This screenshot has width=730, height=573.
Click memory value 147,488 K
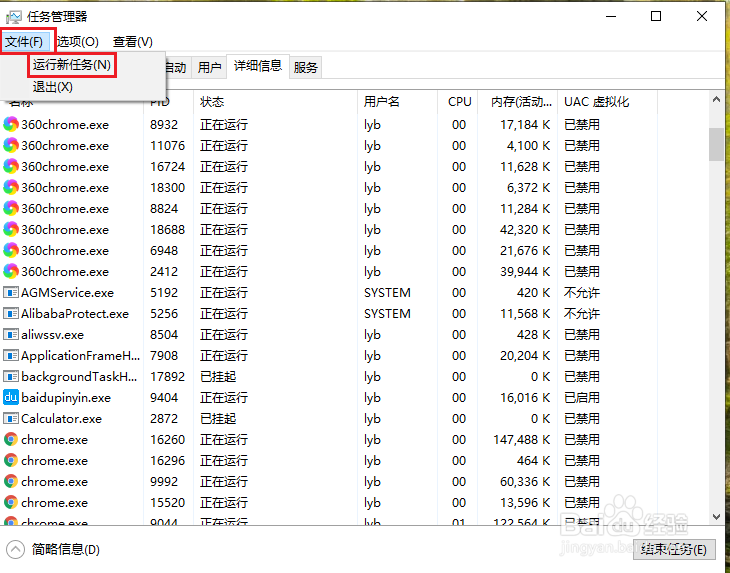522,439
